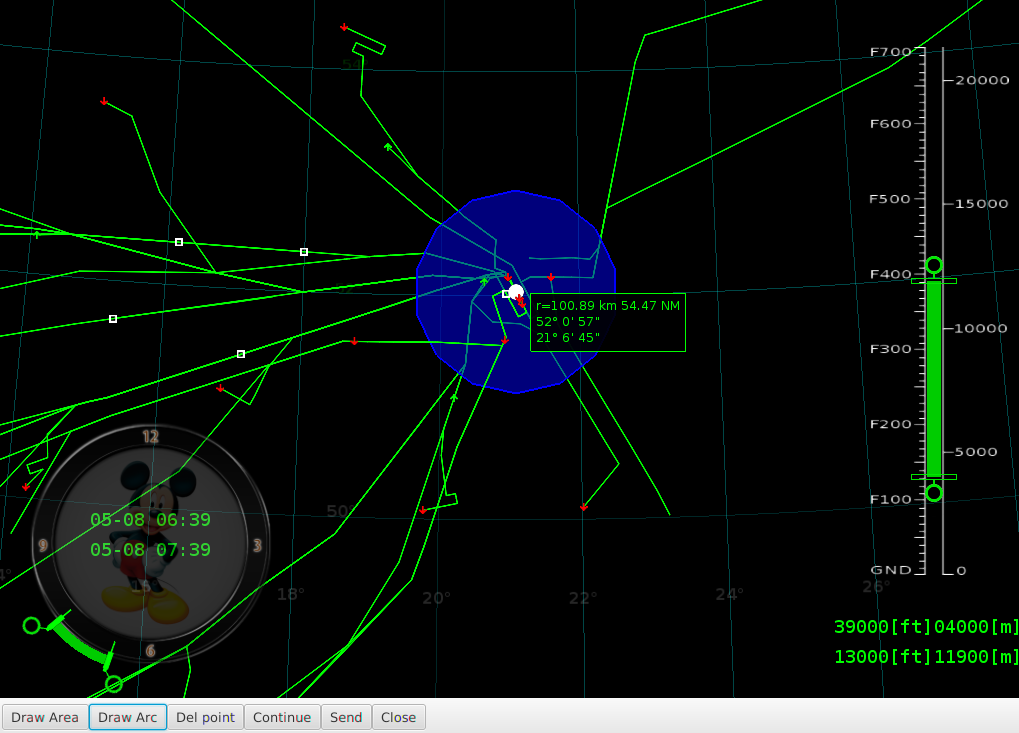This screenshot has height=733, width=1019.
Task: Click the 05-08 07:39 end time
Action: [150, 550]
